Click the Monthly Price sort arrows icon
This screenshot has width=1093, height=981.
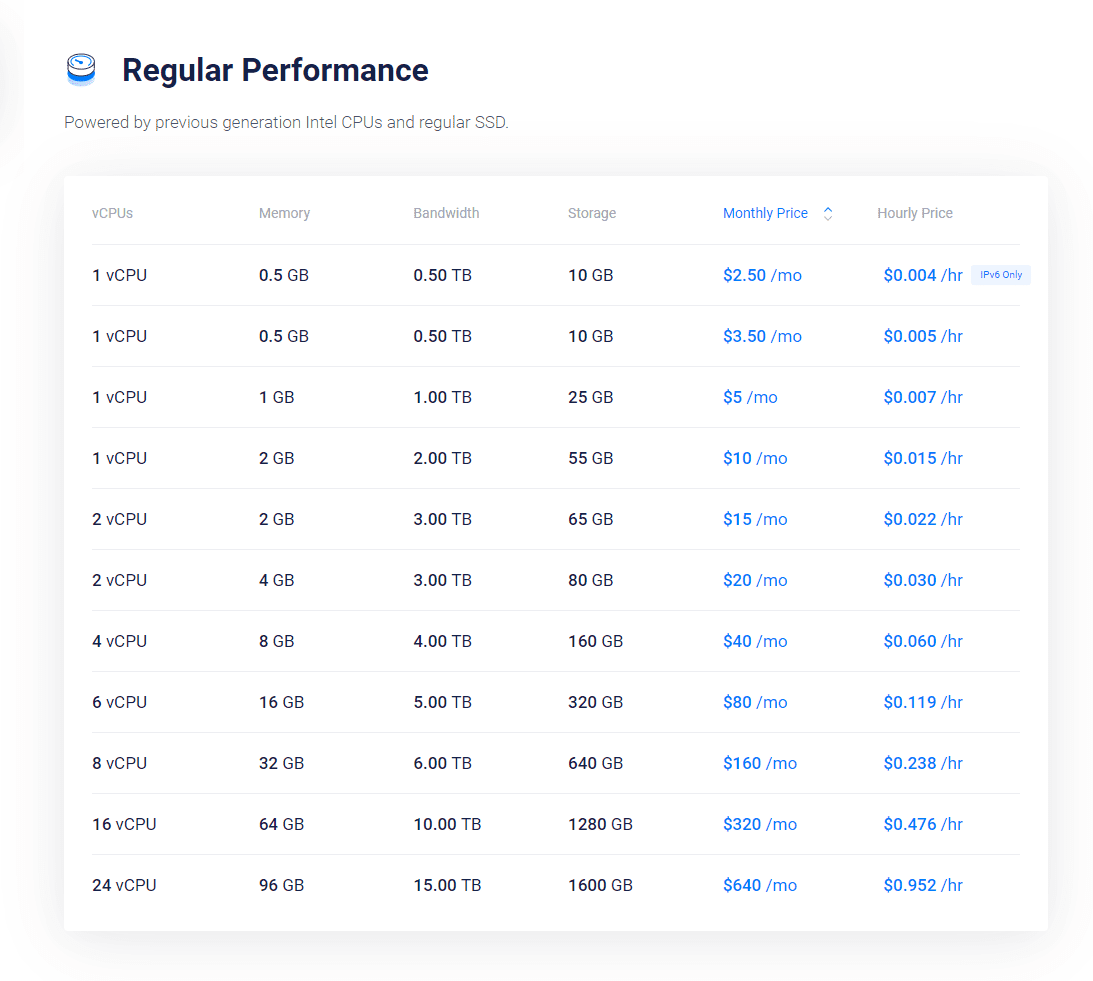827,213
